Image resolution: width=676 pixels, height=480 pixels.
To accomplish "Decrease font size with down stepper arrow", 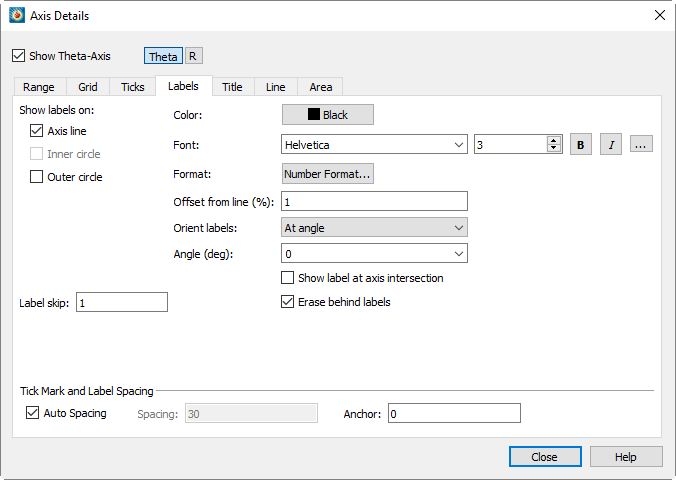I will point(554,148).
